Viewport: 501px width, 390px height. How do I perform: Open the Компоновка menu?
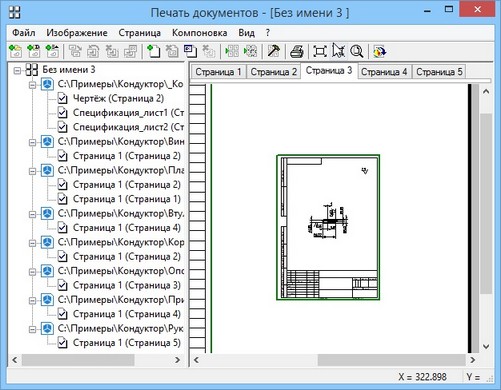click(199, 33)
